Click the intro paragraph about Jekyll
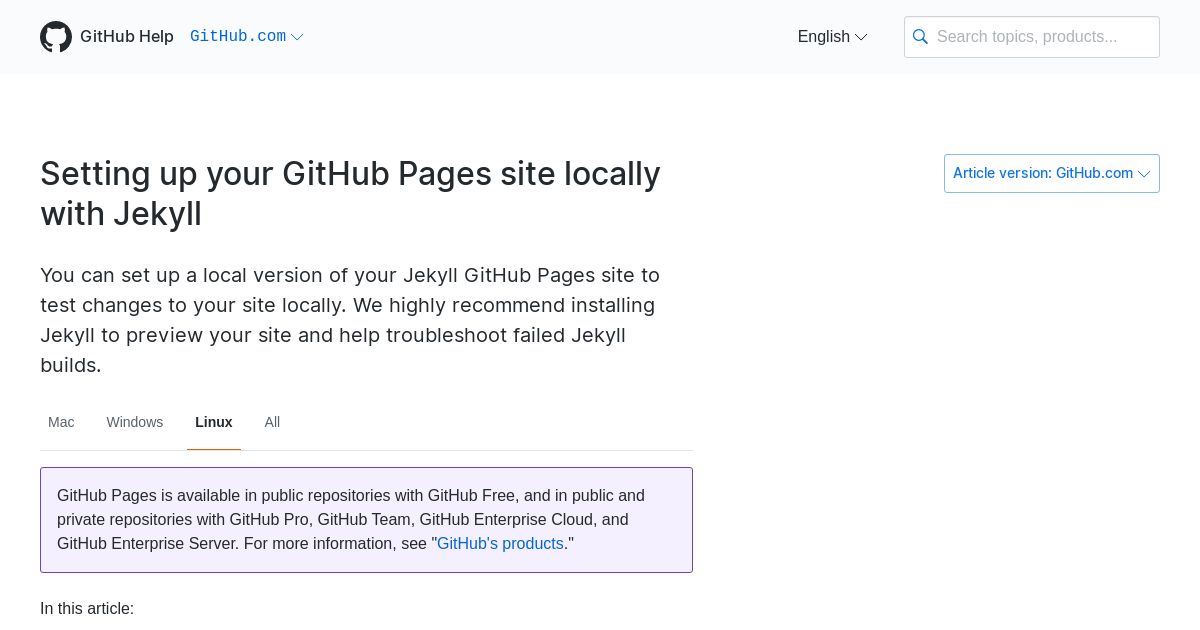Screen dimensions: 1200x630 pyautogui.click(x=350, y=320)
